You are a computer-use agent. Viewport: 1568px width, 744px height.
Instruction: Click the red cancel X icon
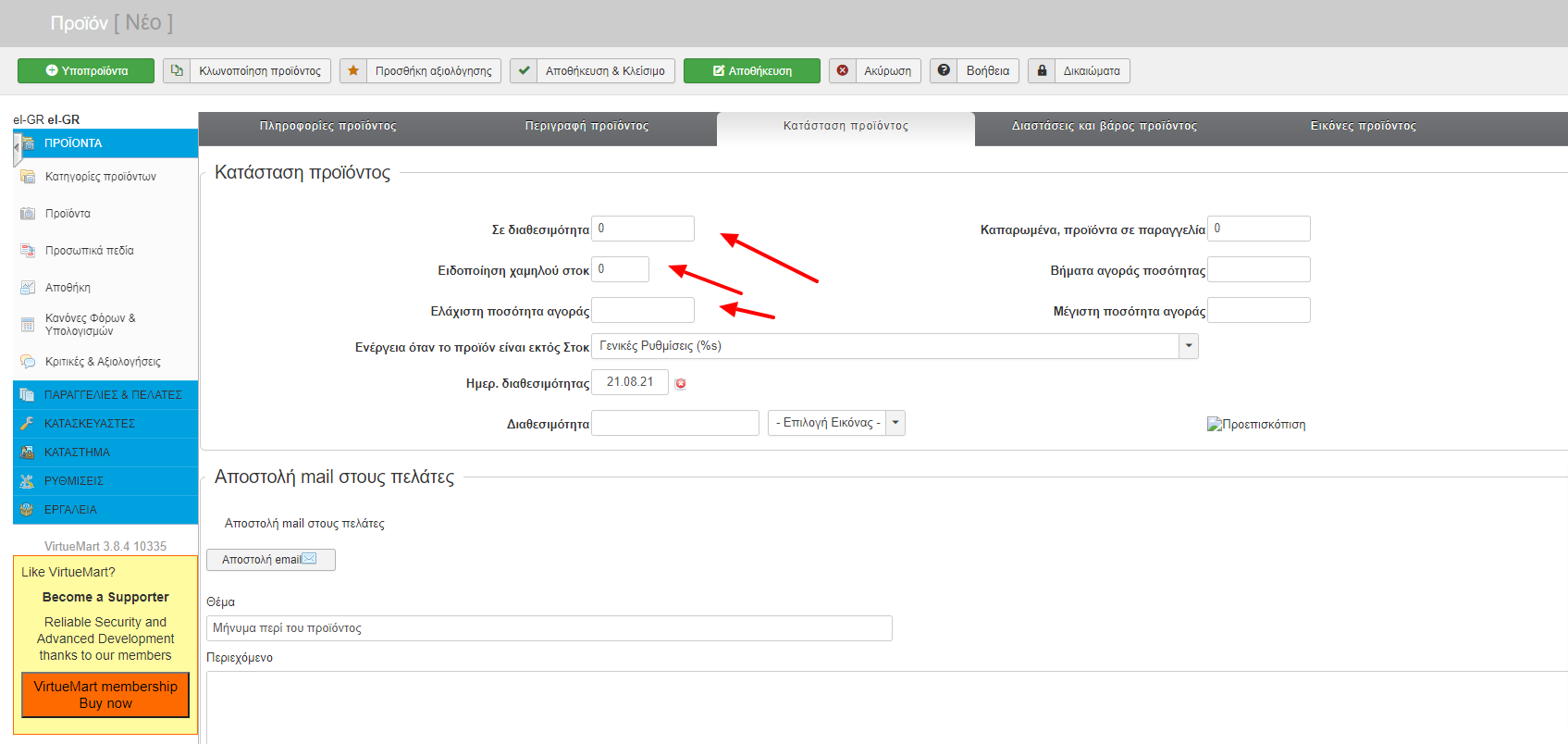pos(843,70)
